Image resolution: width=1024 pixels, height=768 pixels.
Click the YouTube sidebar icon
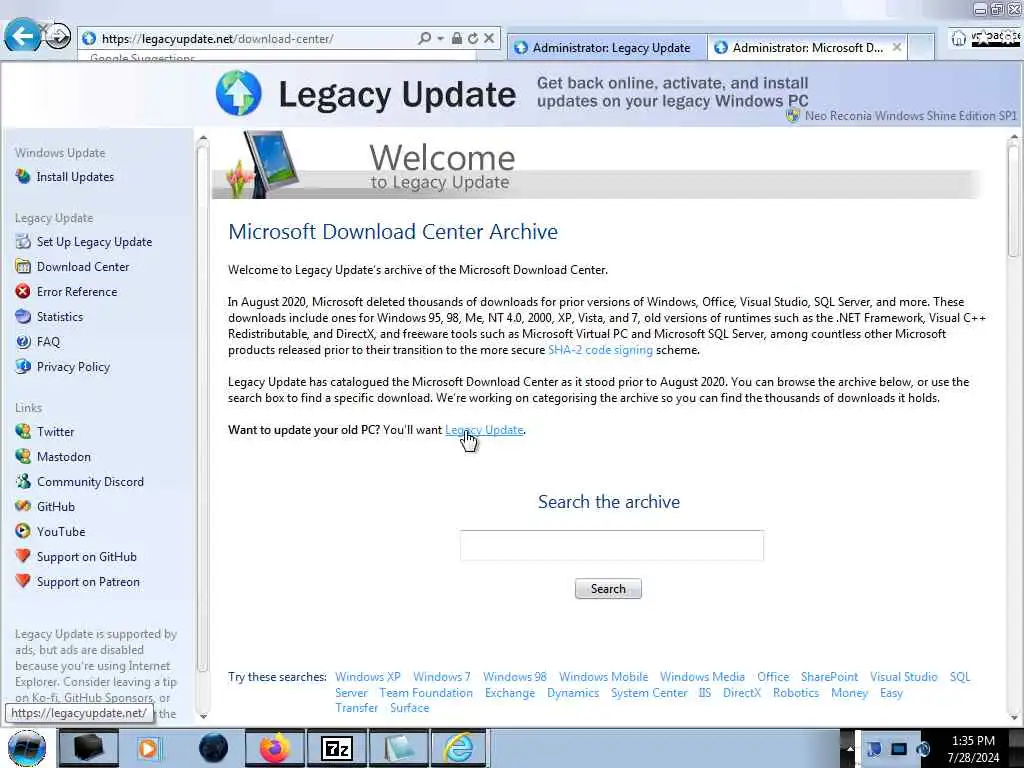(23, 531)
